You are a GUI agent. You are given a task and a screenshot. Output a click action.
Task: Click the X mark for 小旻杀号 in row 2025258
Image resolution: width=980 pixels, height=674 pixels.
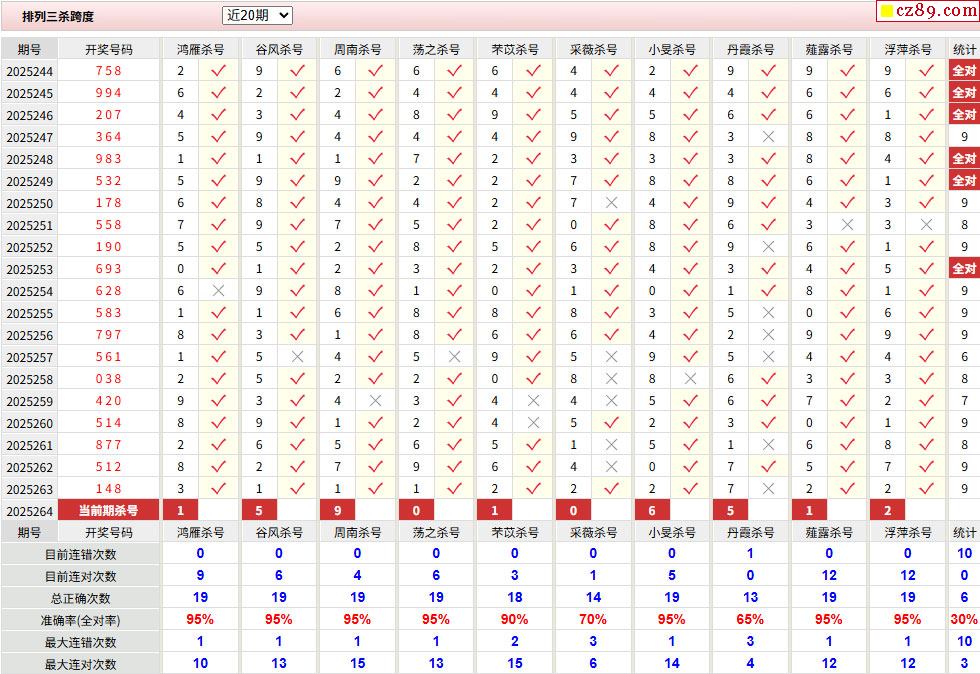click(x=690, y=378)
